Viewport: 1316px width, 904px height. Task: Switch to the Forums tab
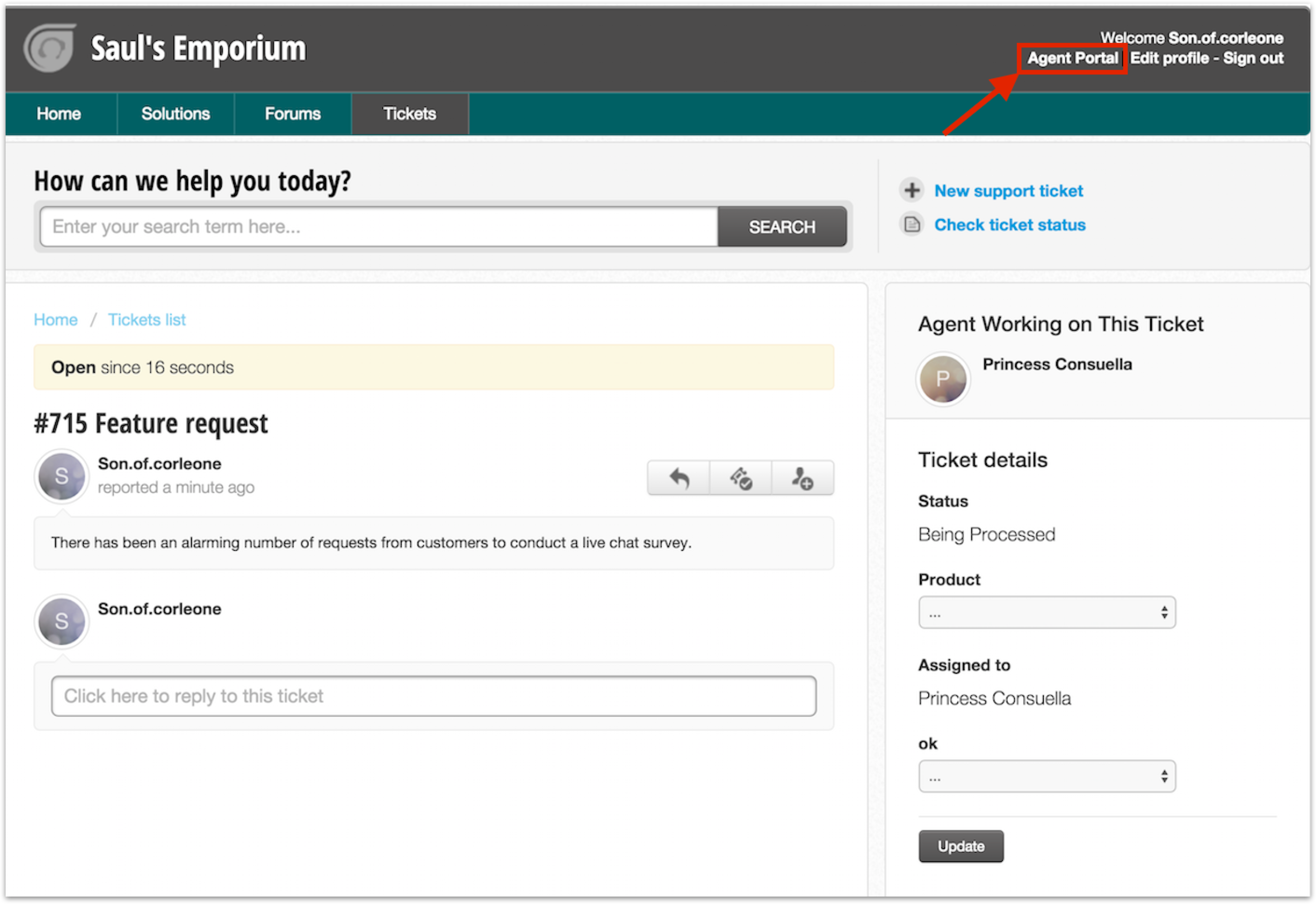292,114
